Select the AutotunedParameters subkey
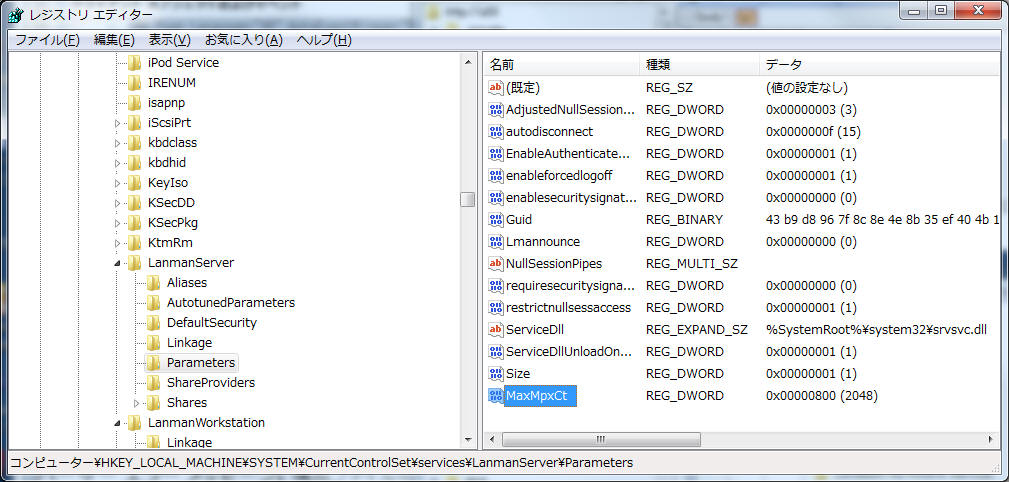 (230, 303)
